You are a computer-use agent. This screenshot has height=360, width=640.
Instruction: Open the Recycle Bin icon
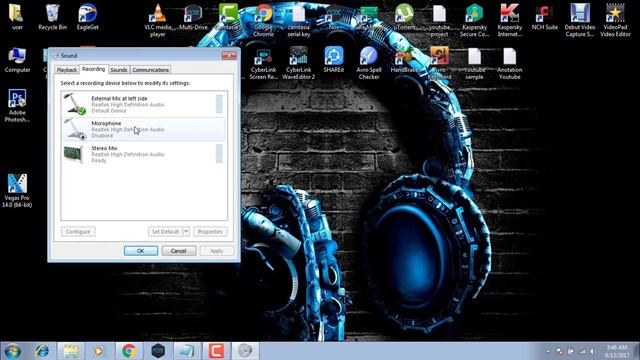[52, 17]
